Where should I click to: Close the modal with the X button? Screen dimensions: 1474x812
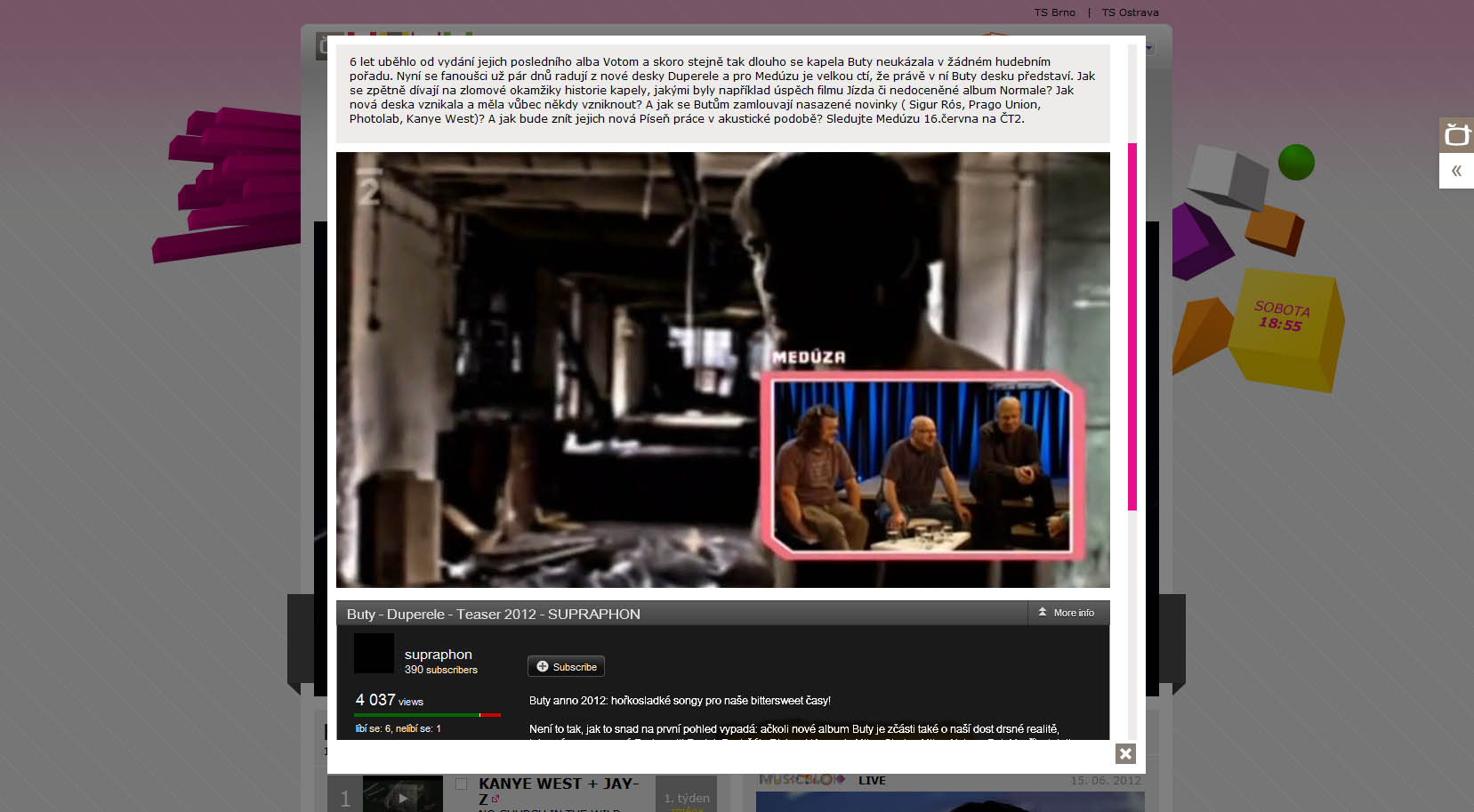click(1125, 753)
